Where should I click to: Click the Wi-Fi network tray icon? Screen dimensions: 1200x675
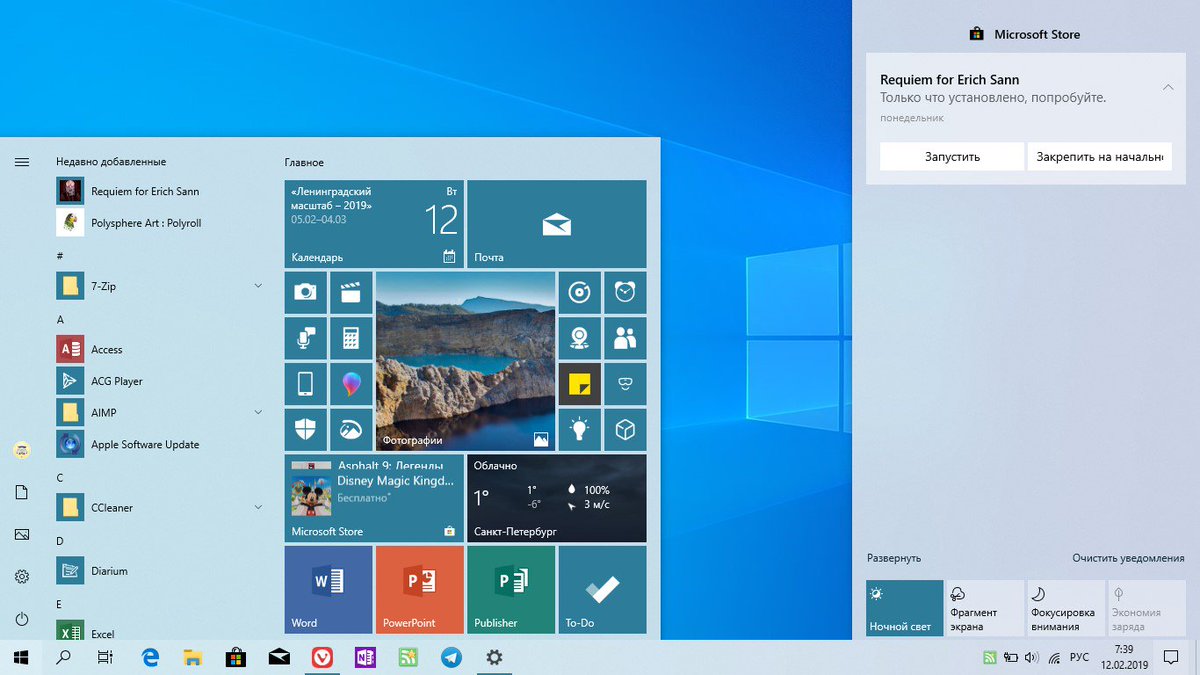(x=1054, y=658)
